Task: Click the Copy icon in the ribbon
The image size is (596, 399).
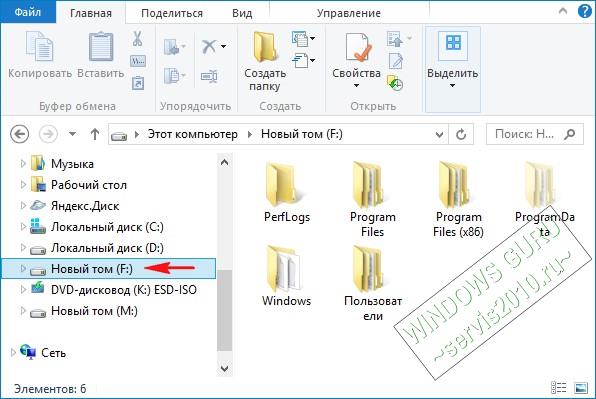Action: point(40,46)
